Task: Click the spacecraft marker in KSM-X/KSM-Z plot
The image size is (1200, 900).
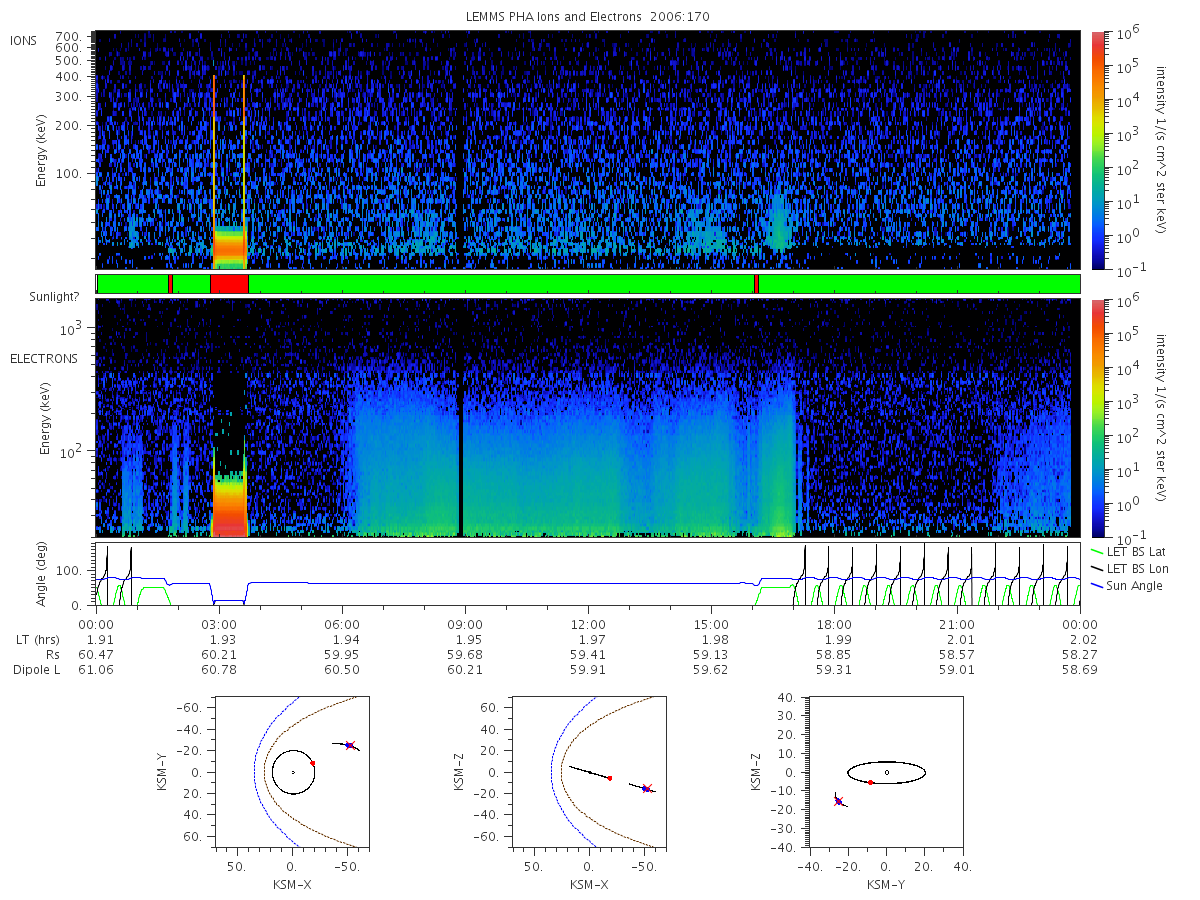Action: [x=646, y=788]
